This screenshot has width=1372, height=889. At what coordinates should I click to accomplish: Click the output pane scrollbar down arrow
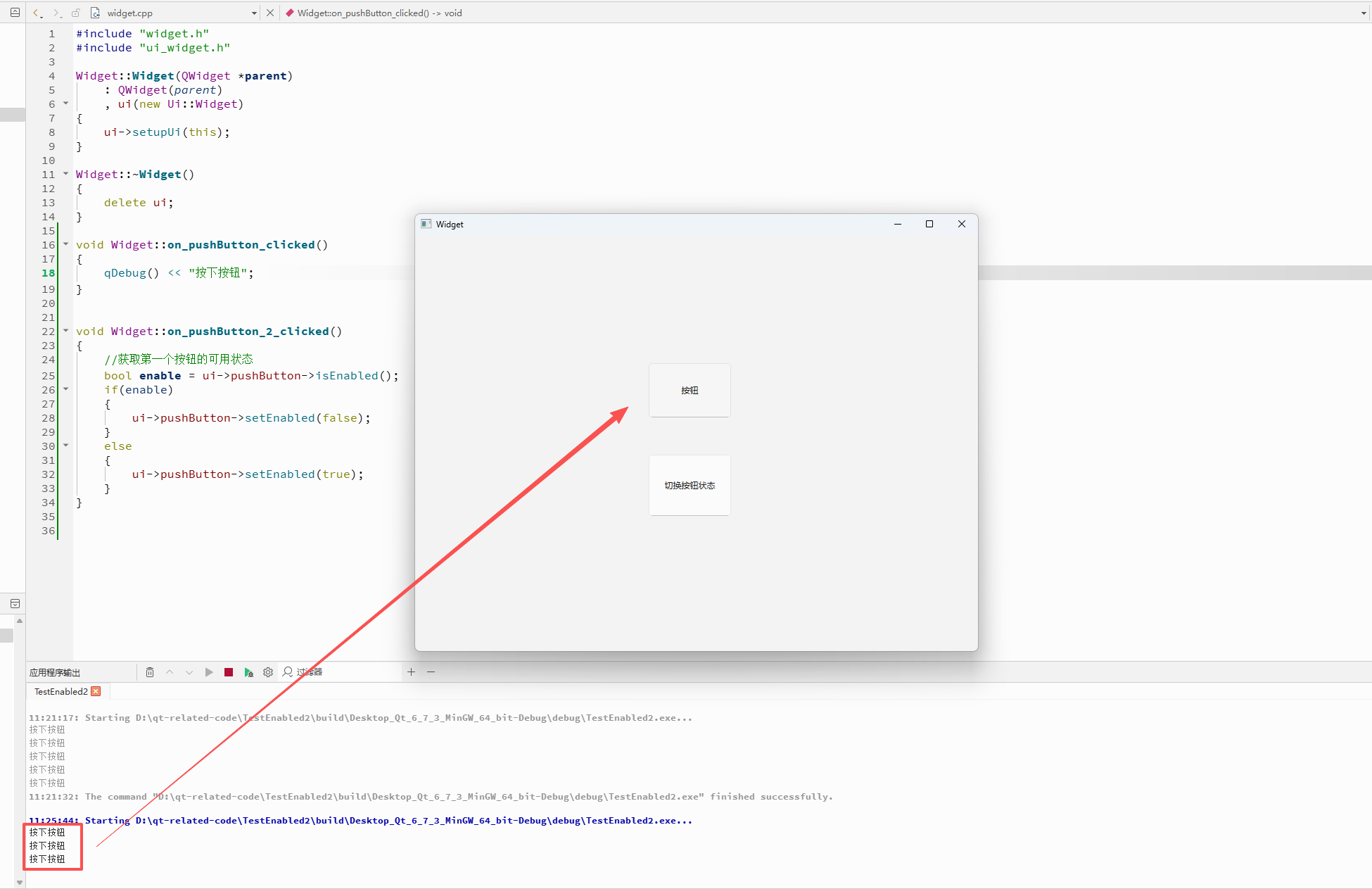(20, 882)
